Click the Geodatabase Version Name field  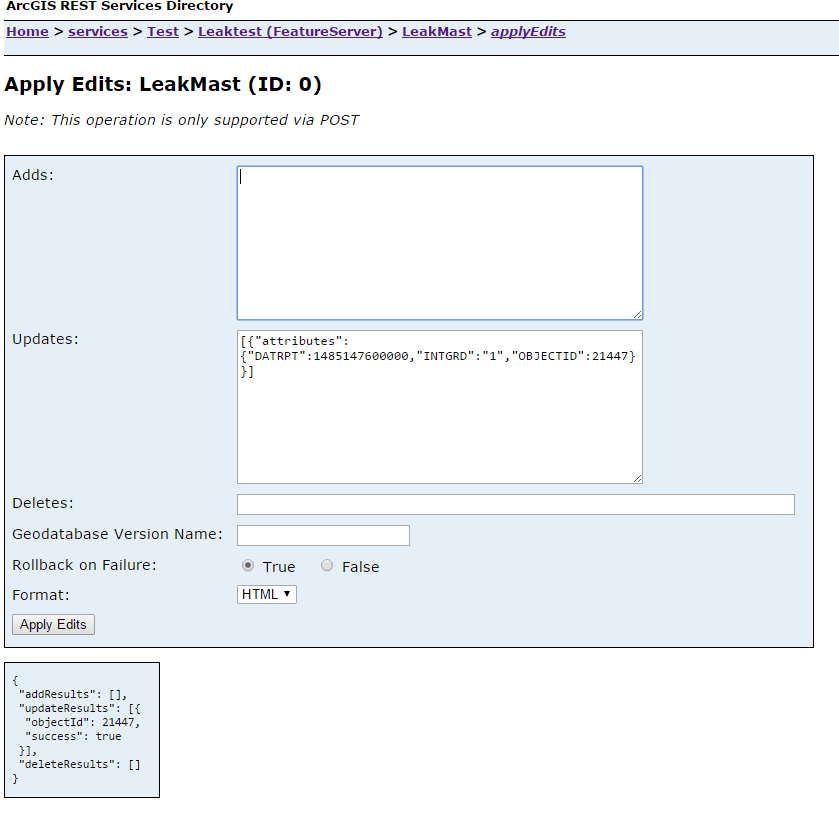tap(323, 535)
